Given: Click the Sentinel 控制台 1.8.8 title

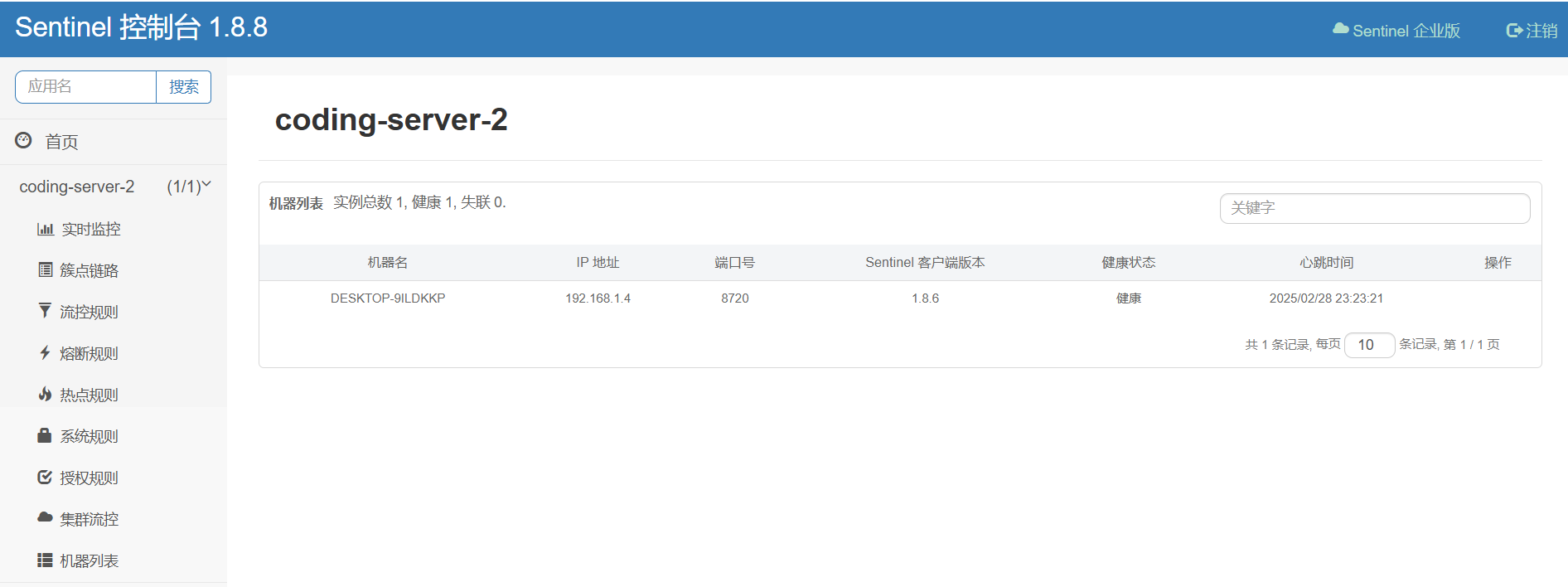Looking at the screenshot, I should coord(142,27).
